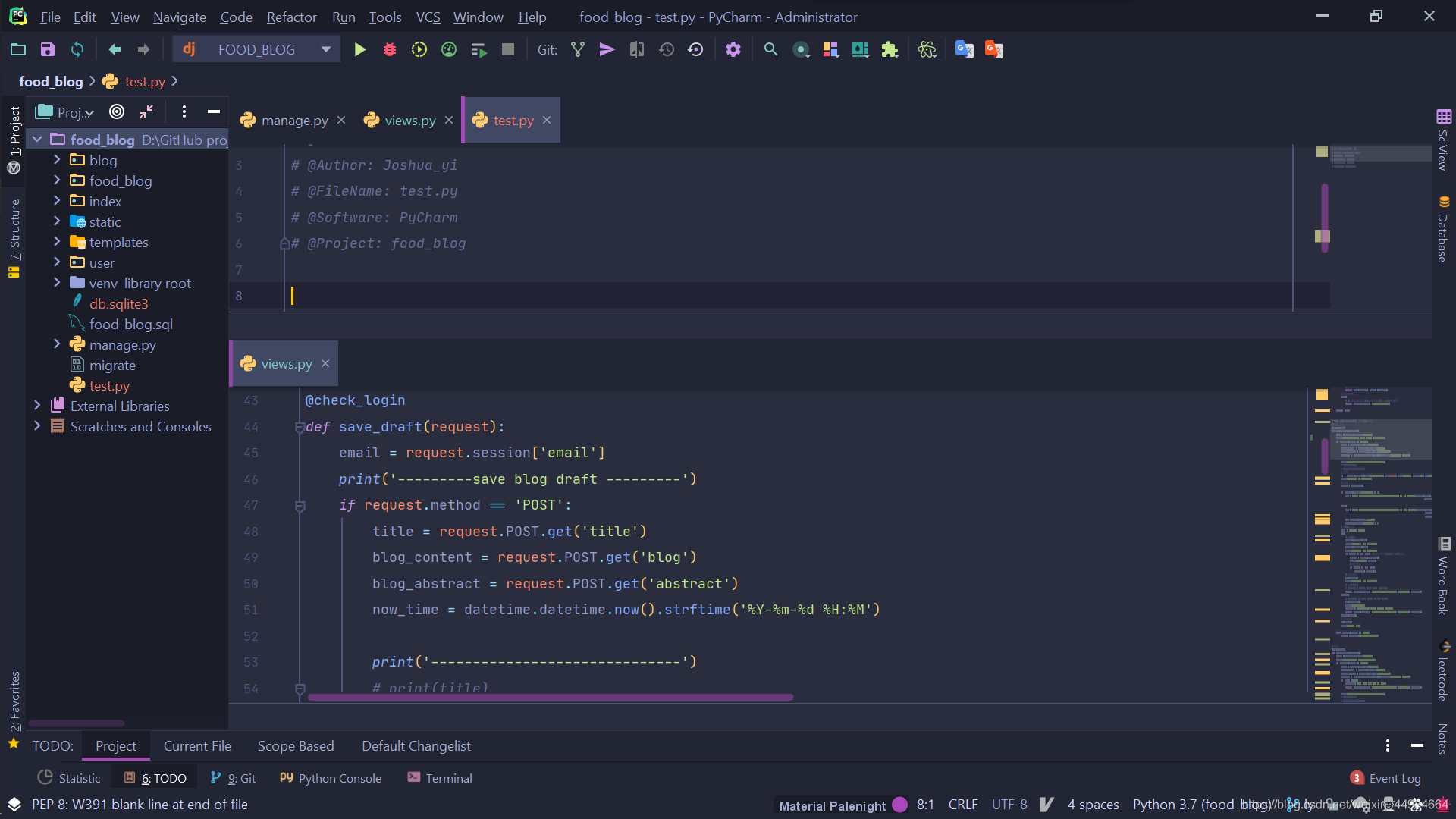The image size is (1456, 819).
Task: Expand the External Libraries node
Action: click(37, 406)
